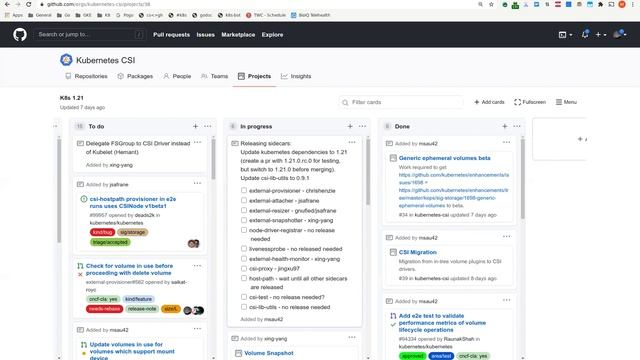Check csi-proxy - jingxu97 checkbox

tap(244, 269)
